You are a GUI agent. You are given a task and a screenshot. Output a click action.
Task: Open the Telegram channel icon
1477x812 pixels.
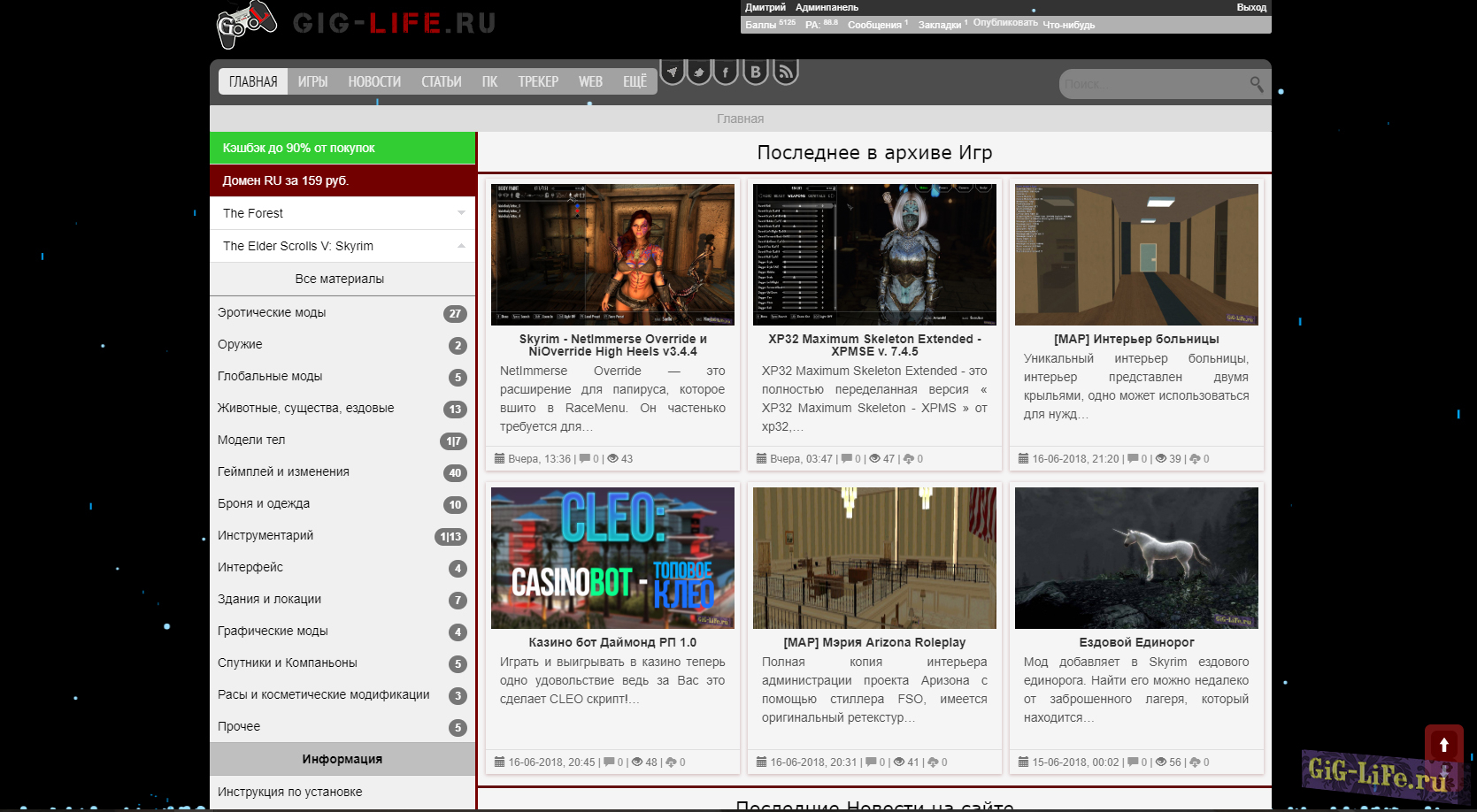pyautogui.click(x=673, y=72)
